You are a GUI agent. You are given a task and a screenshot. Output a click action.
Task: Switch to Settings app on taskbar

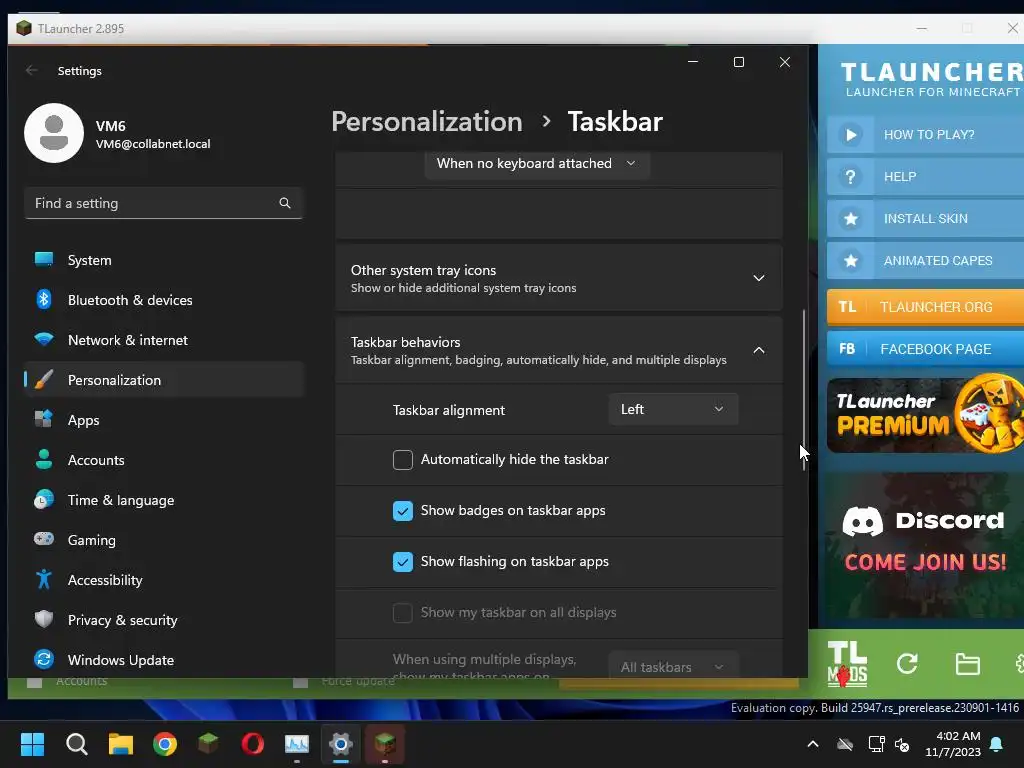point(340,744)
